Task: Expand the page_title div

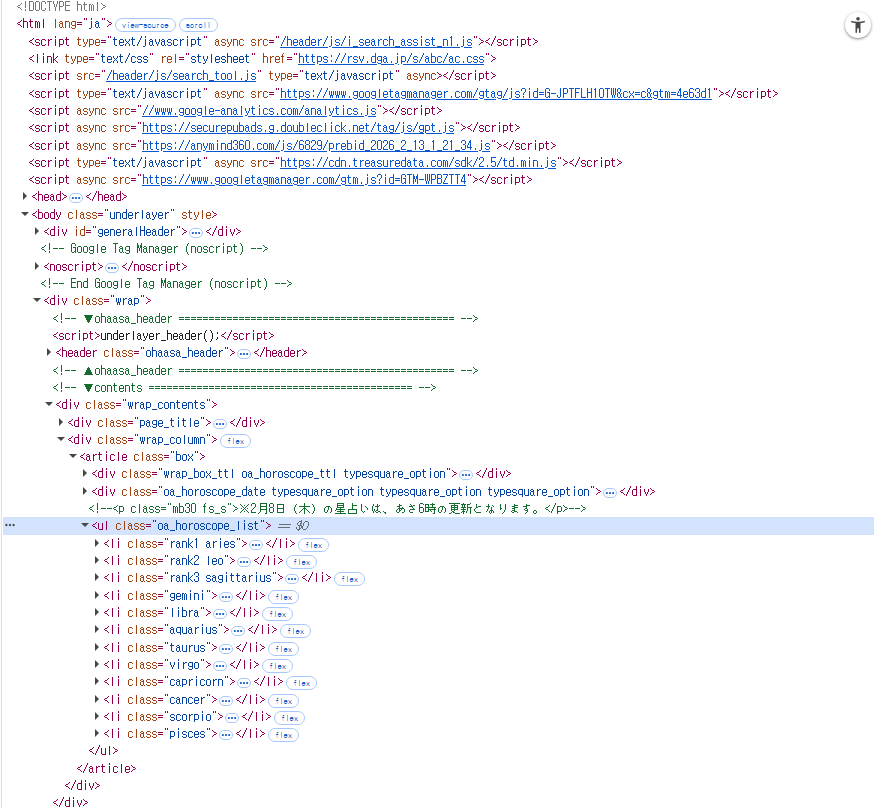Action: tap(61, 422)
